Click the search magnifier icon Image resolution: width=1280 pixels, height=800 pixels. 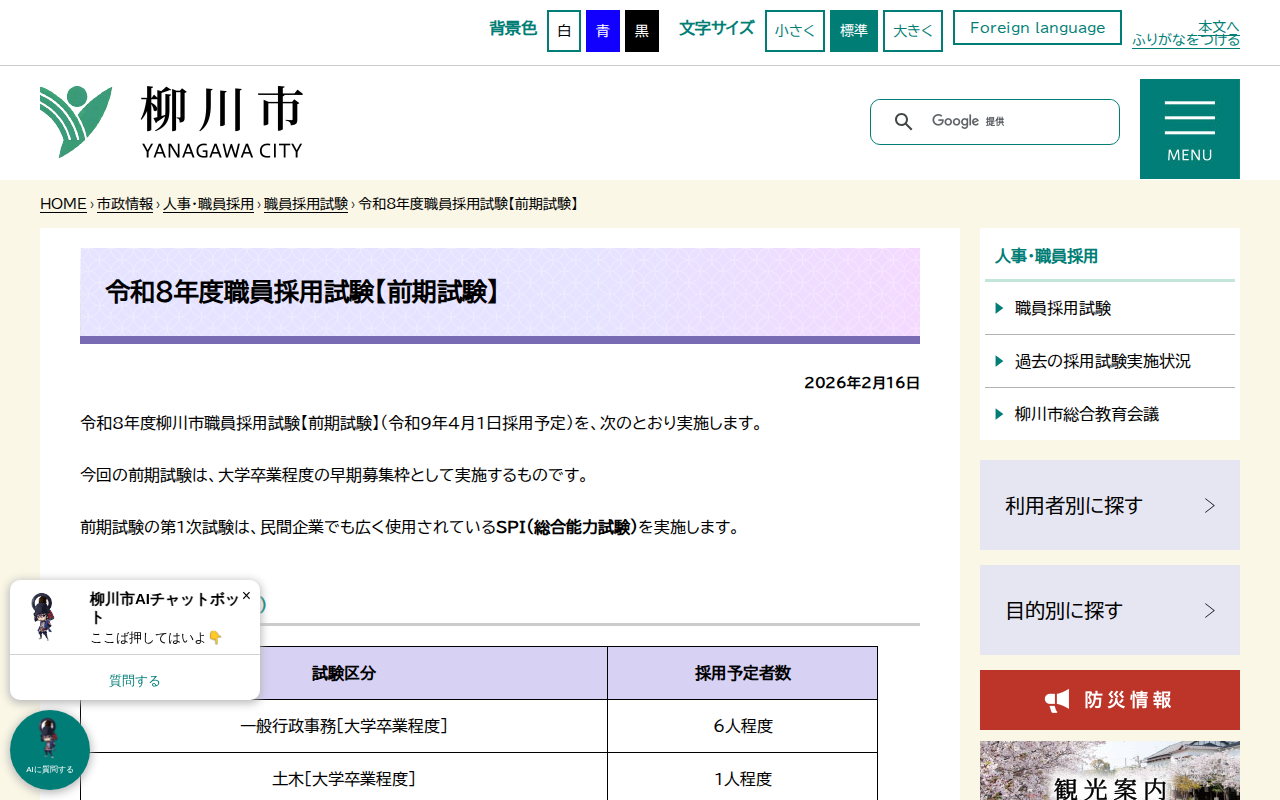pyautogui.click(x=903, y=122)
